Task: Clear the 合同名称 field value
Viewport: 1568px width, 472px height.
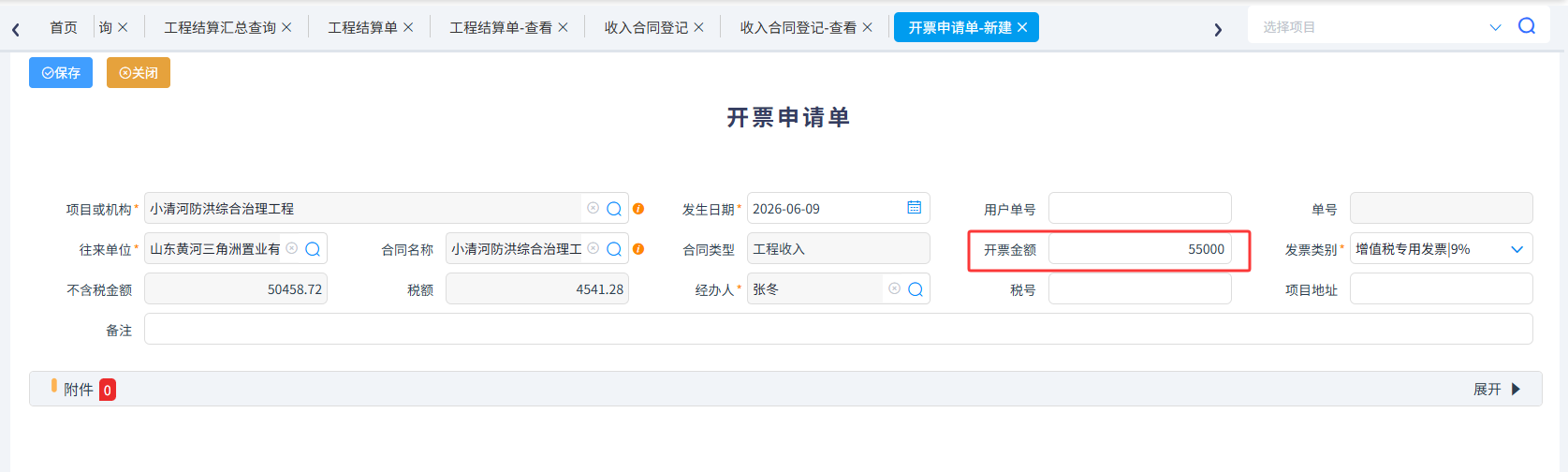Action: [593, 248]
